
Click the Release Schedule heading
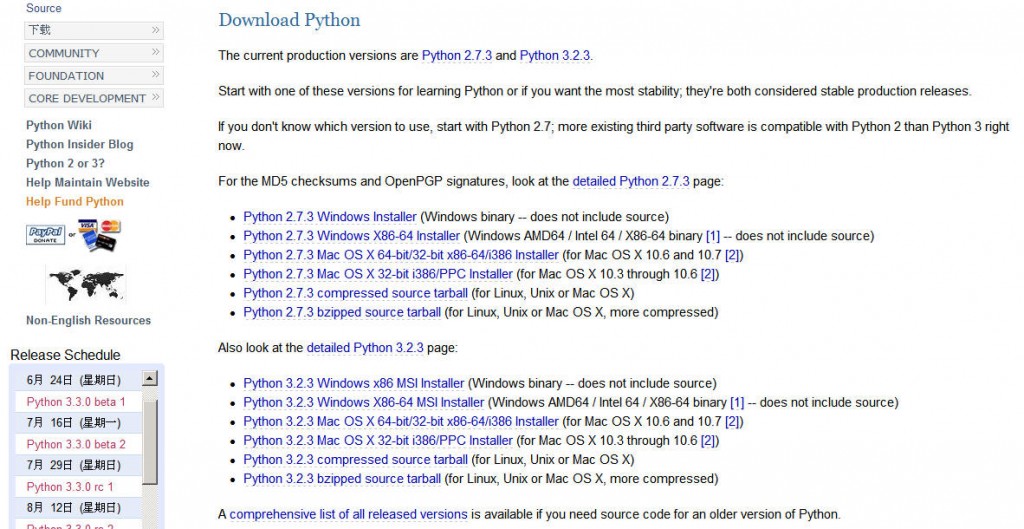tap(65, 355)
